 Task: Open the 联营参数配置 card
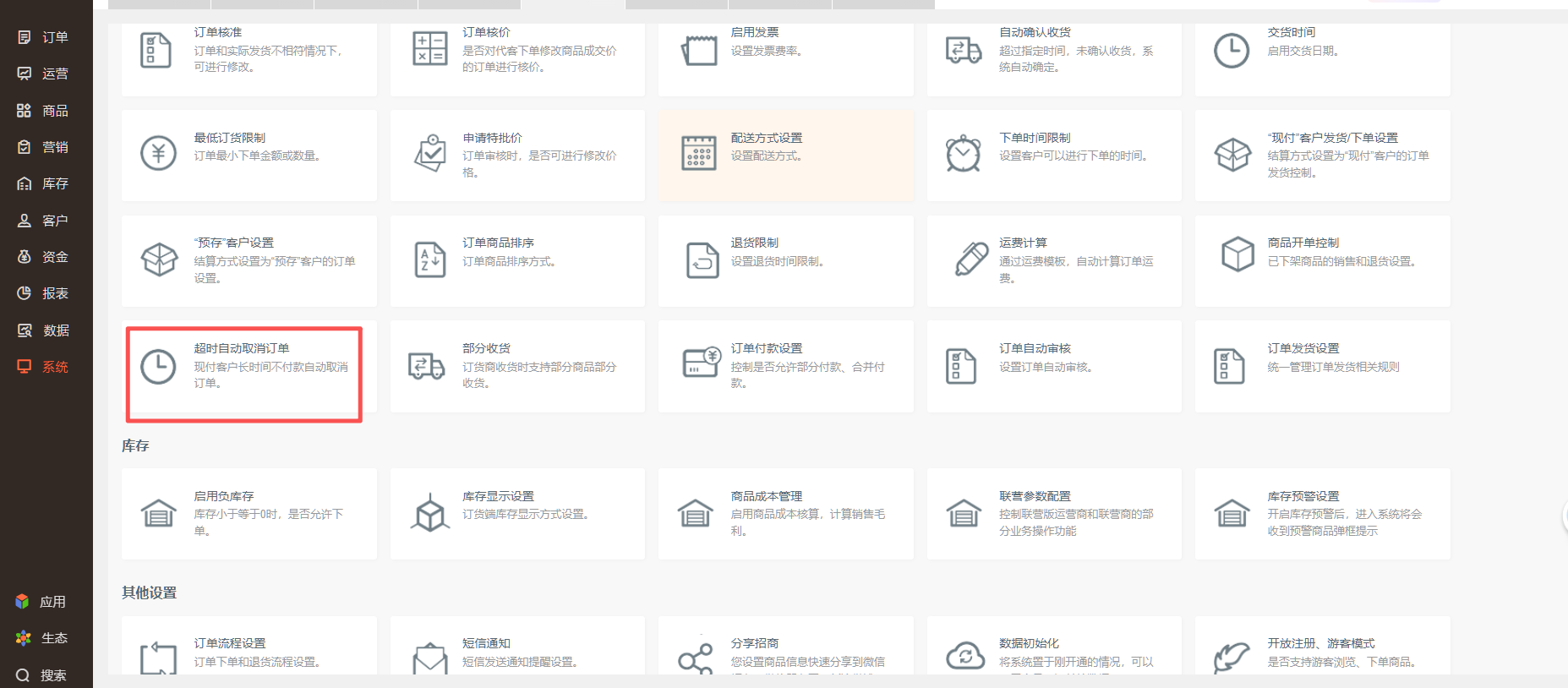pos(1054,514)
